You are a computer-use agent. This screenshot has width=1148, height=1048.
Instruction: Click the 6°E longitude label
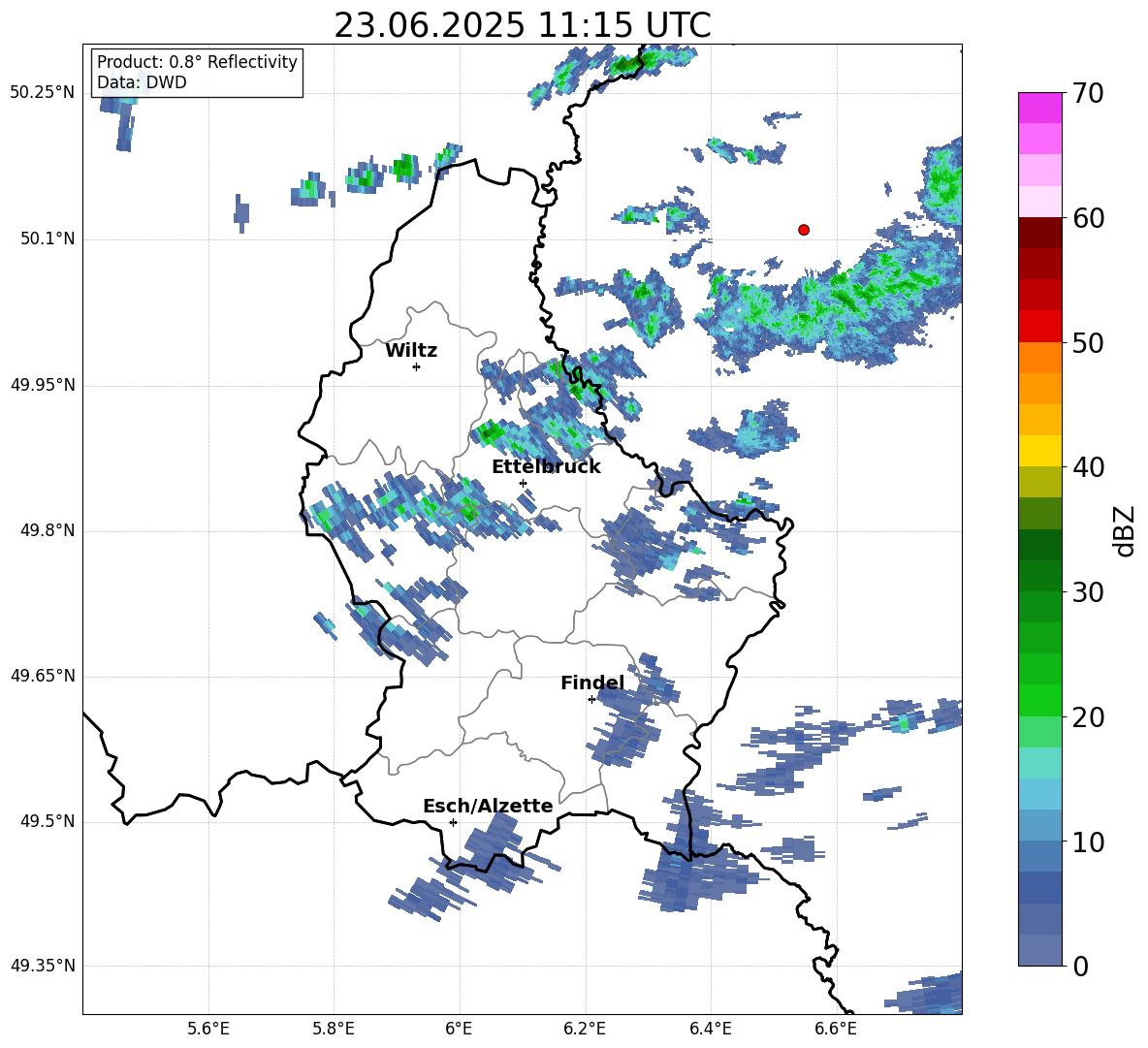click(459, 1029)
